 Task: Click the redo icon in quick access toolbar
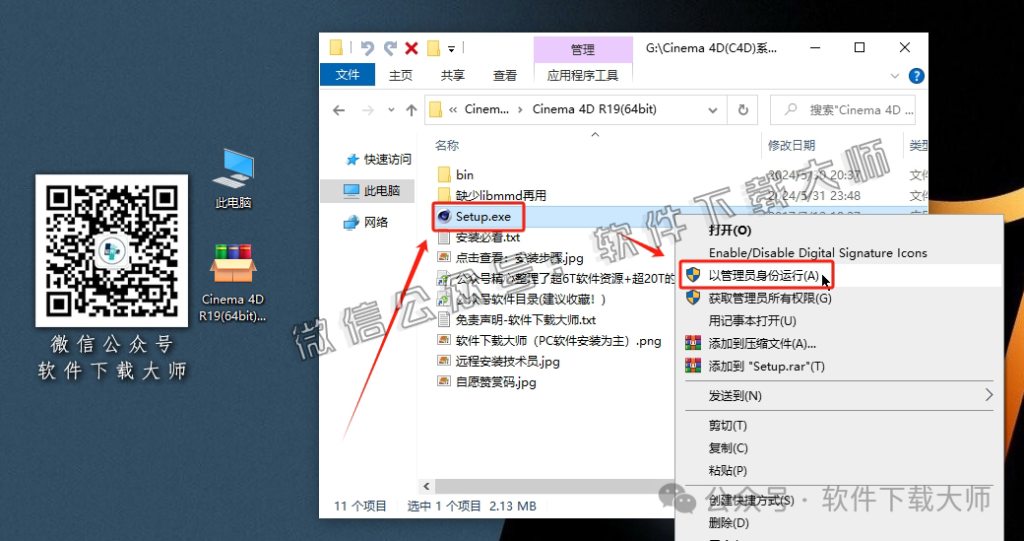point(390,48)
